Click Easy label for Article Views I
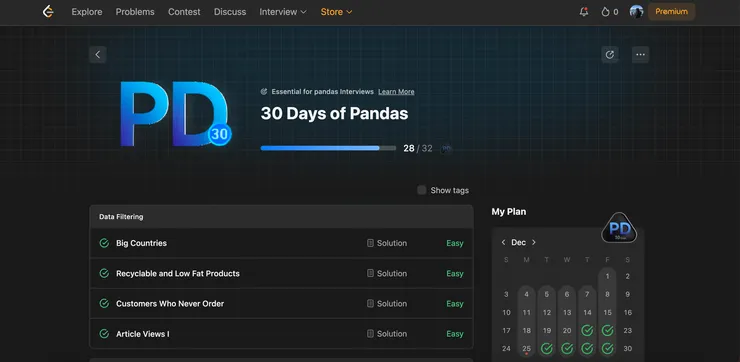The image size is (740, 362). (455, 334)
